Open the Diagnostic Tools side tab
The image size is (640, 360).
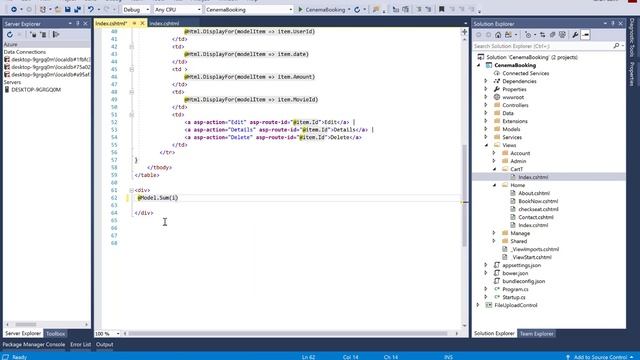pyautogui.click(x=632, y=37)
